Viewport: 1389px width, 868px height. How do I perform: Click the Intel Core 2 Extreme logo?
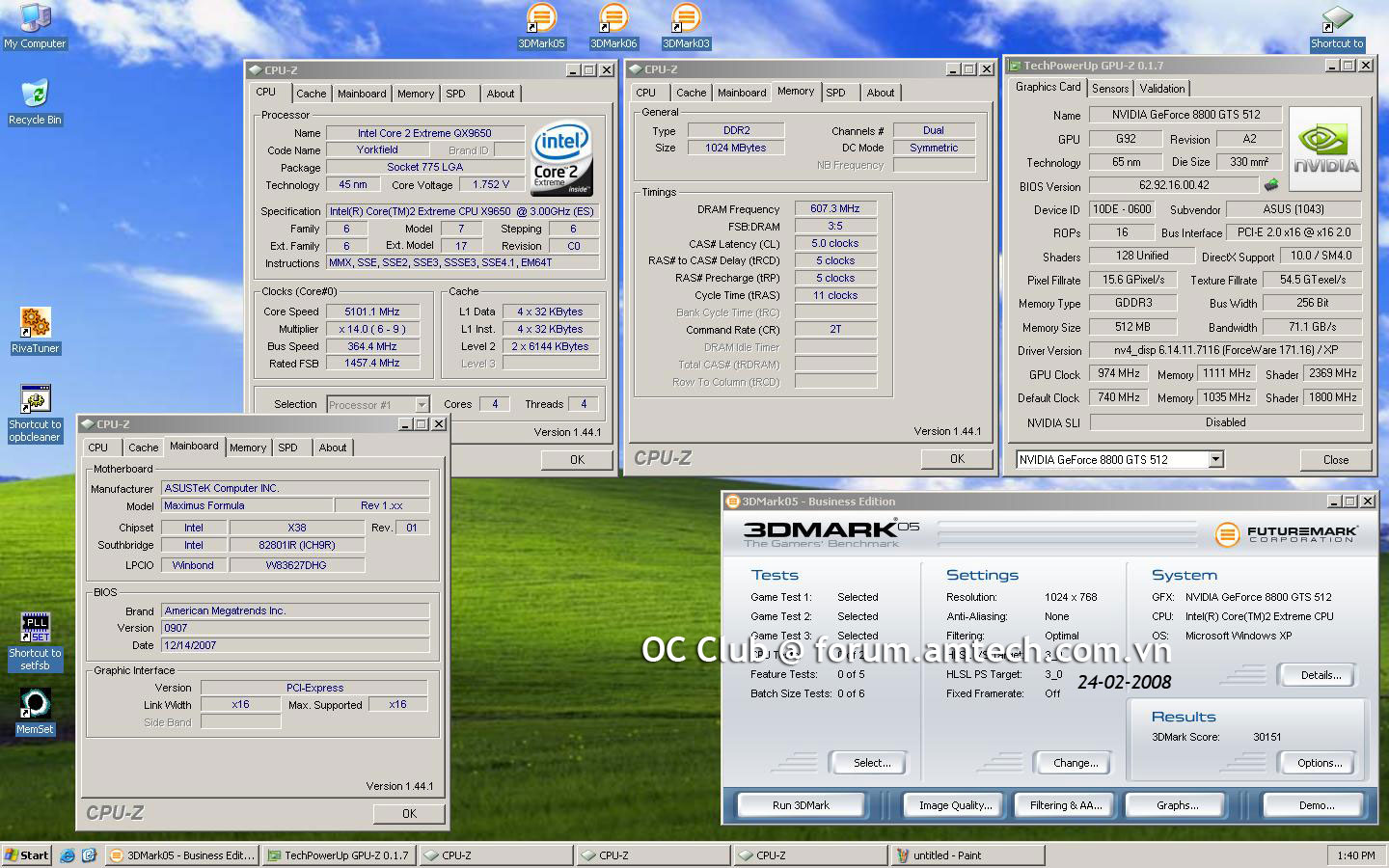(561, 158)
